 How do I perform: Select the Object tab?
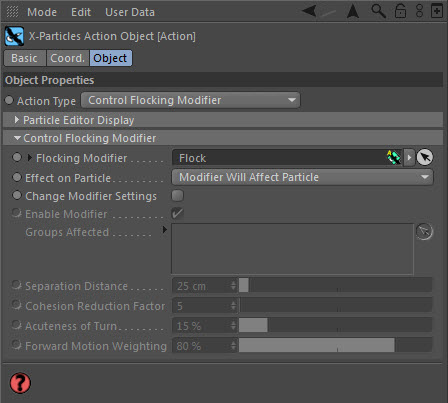(x=110, y=58)
